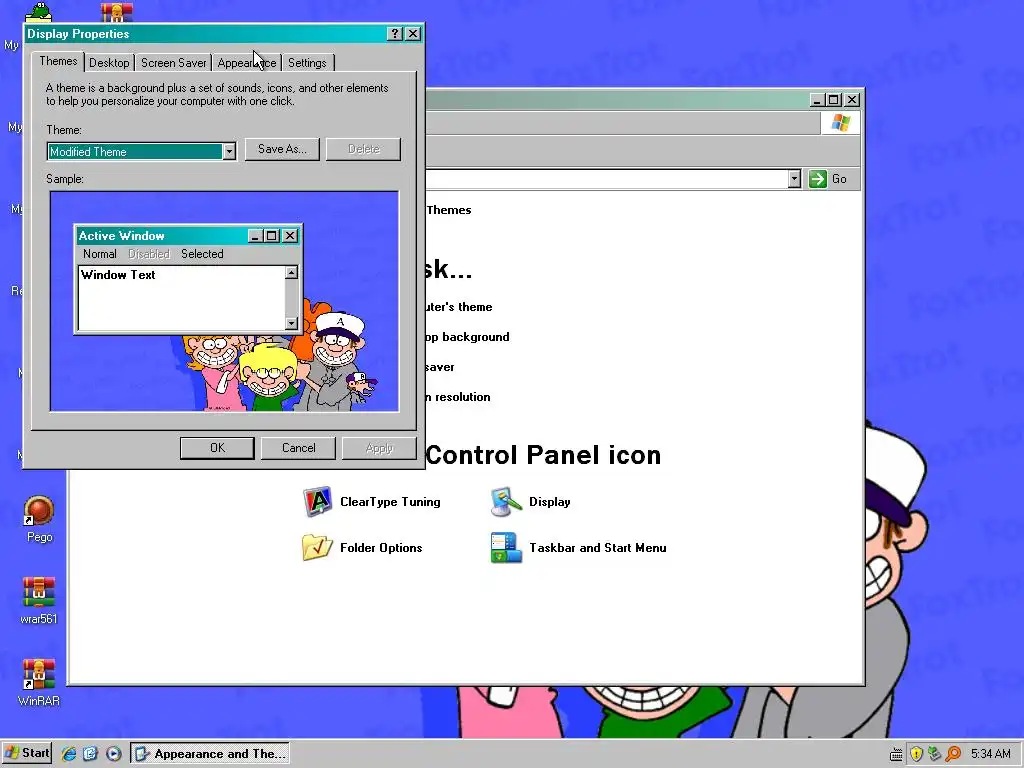
Task: Click the green Go arrow button
Action: pyautogui.click(x=818, y=179)
